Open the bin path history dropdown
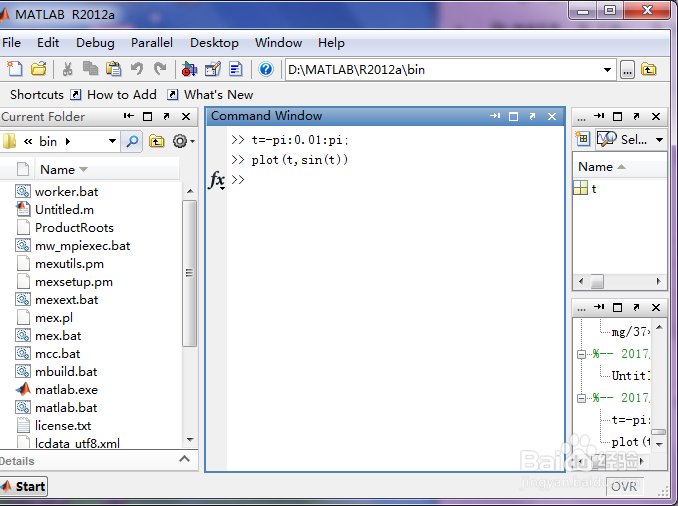The width and height of the screenshot is (678, 506). point(112,141)
